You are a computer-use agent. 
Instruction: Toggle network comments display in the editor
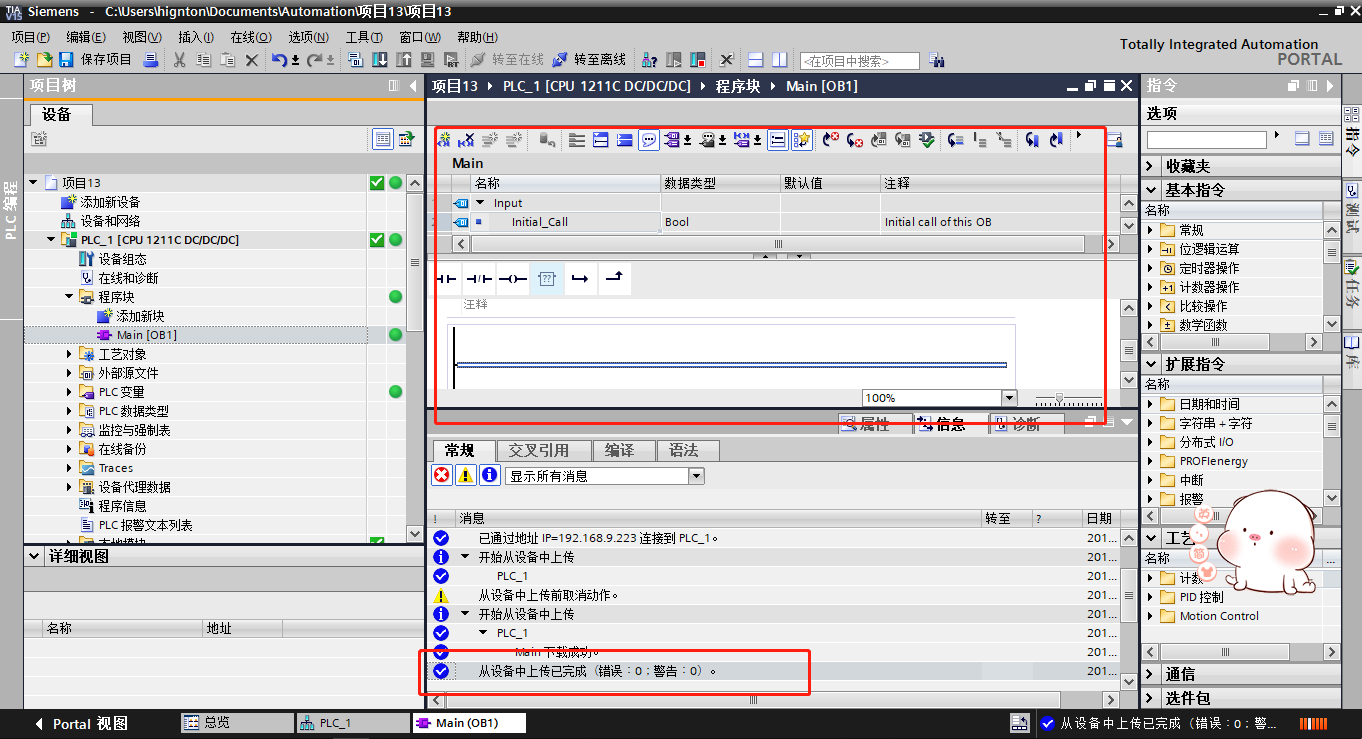(x=648, y=139)
